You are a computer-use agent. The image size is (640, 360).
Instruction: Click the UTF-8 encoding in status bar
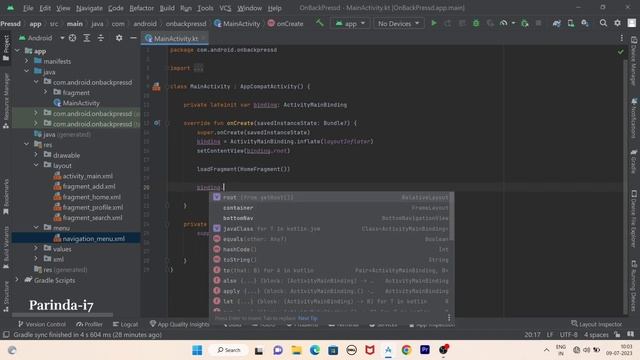coord(569,335)
